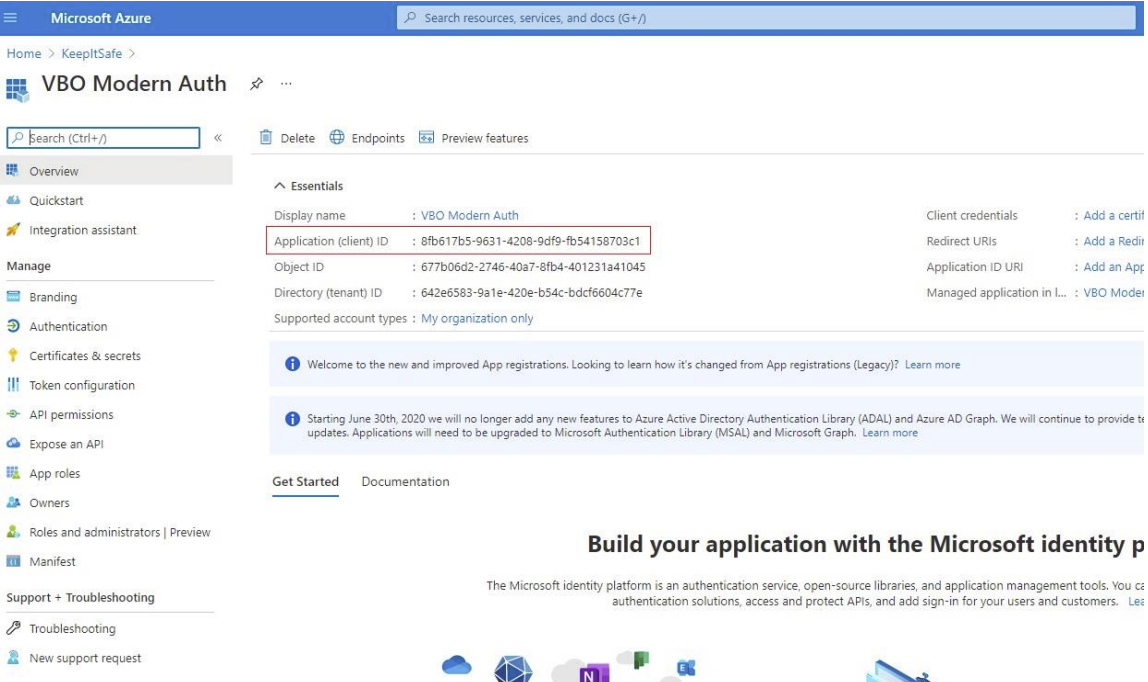Open the ellipsis more options menu
The image size is (1148, 682).
pos(286,83)
